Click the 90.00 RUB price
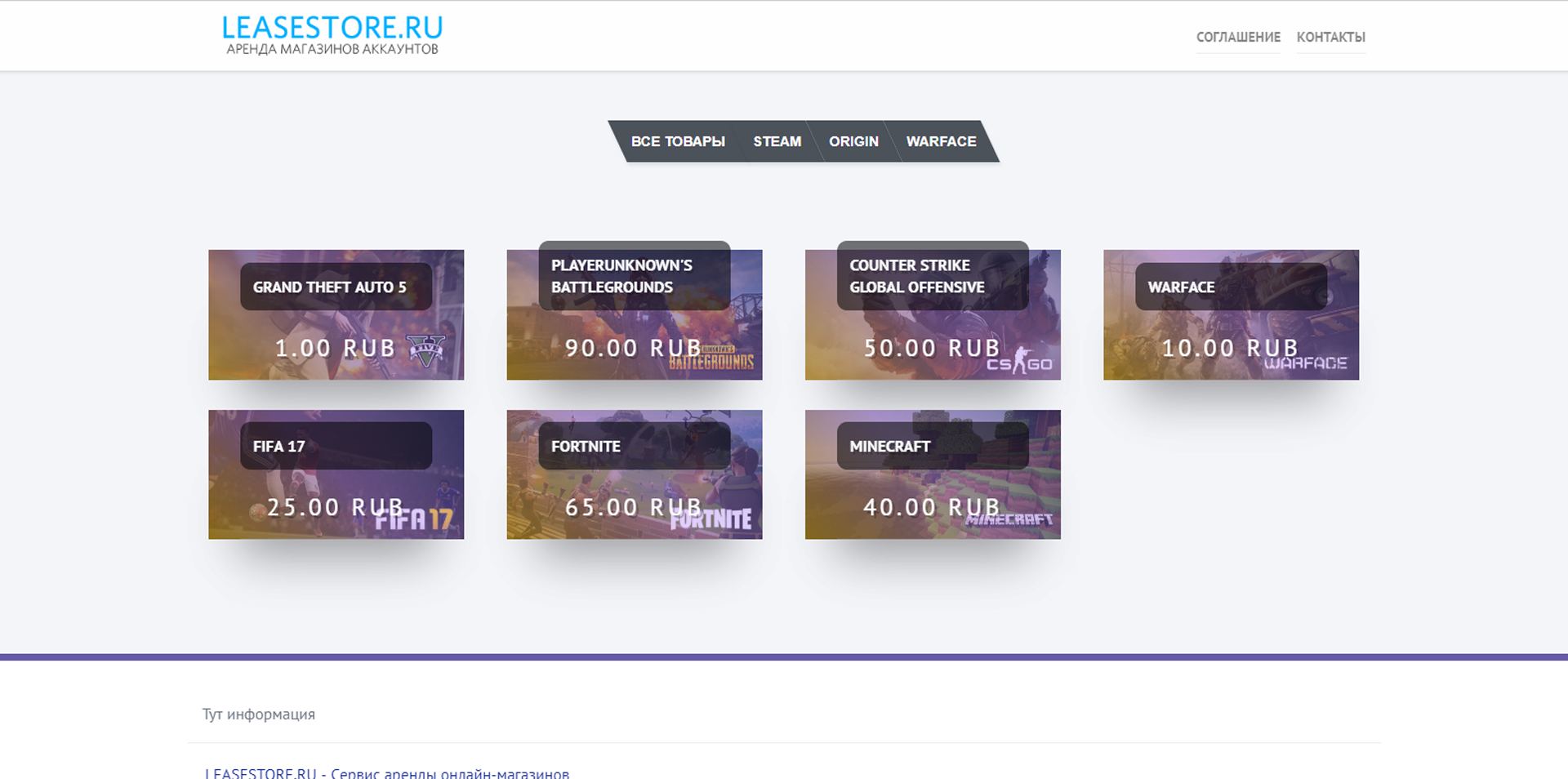Screen dimensions: 1568x779 tap(633, 349)
